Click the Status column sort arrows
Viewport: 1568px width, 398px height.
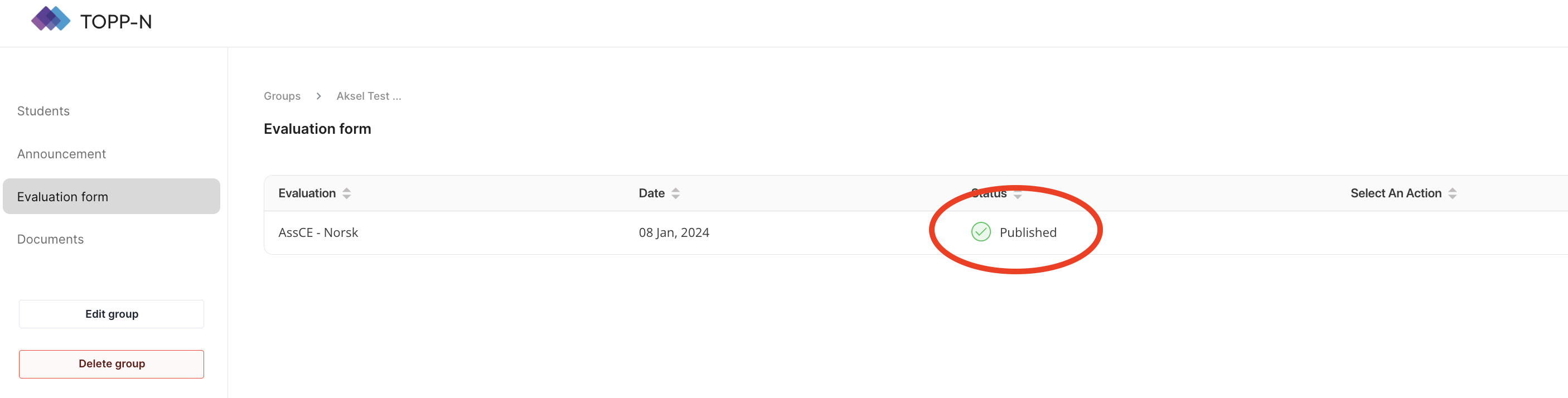click(x=1017, y=194)
